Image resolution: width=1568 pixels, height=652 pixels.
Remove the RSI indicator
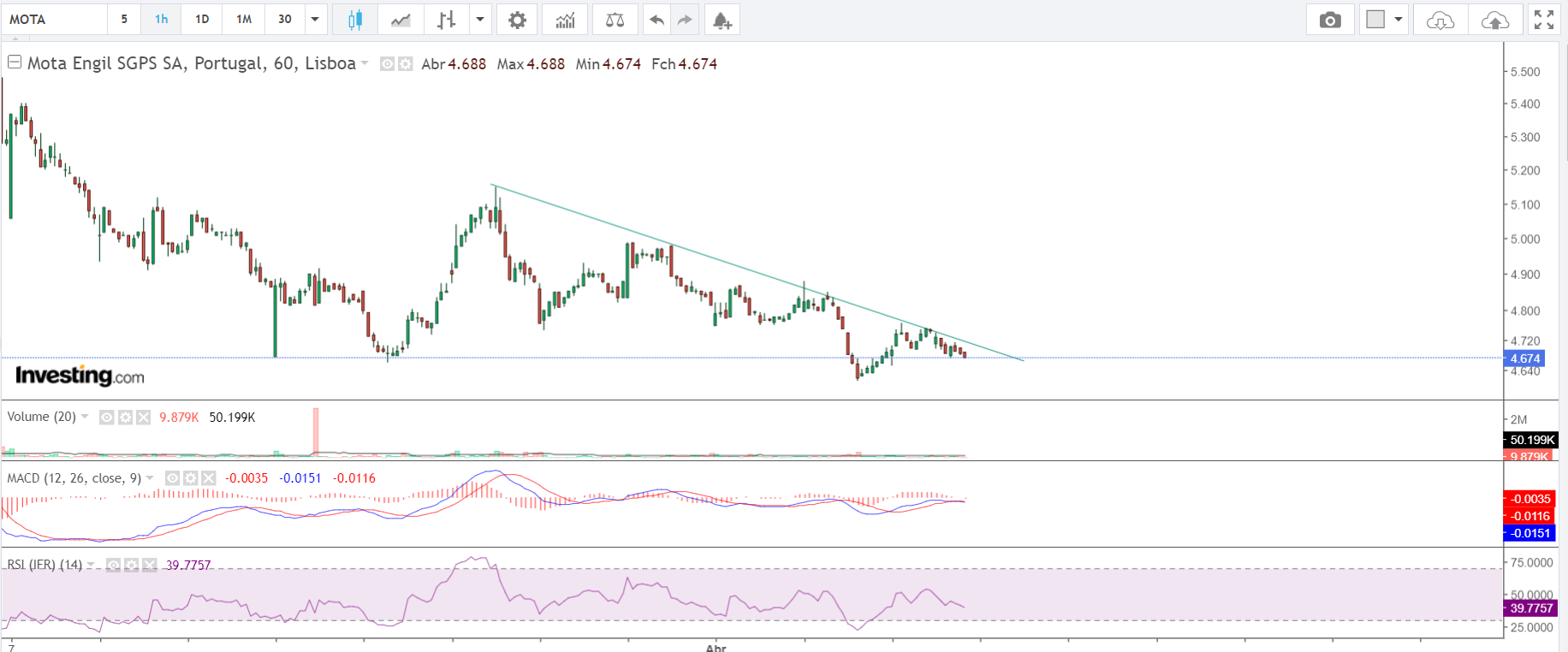(150, 565)
